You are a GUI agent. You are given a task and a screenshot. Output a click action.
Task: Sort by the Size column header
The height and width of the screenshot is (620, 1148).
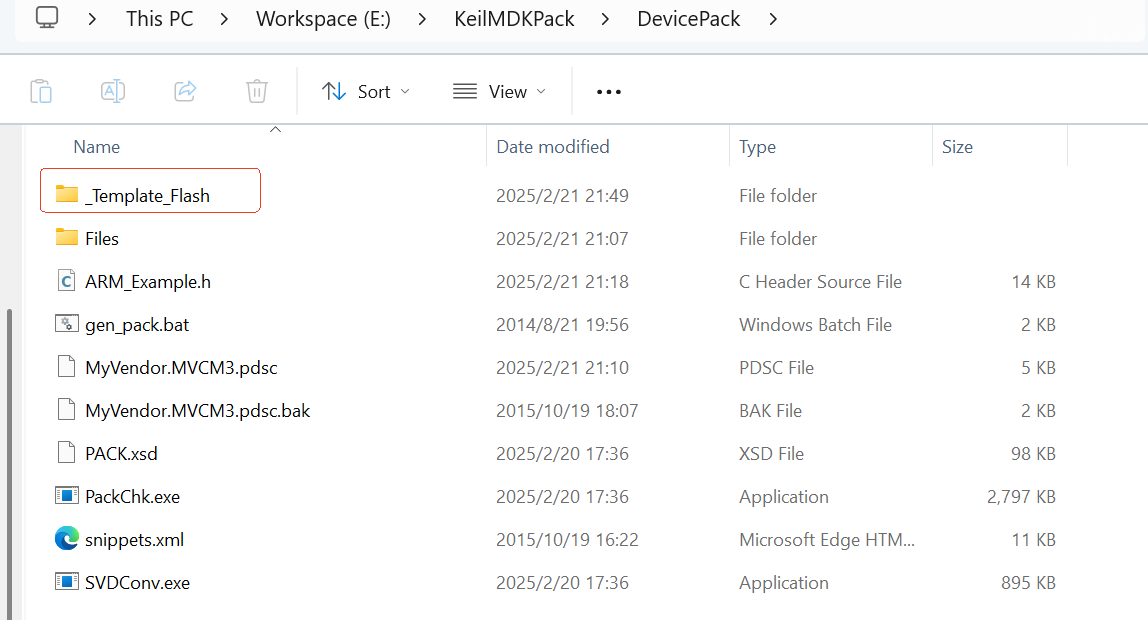[x=957, y=147]
